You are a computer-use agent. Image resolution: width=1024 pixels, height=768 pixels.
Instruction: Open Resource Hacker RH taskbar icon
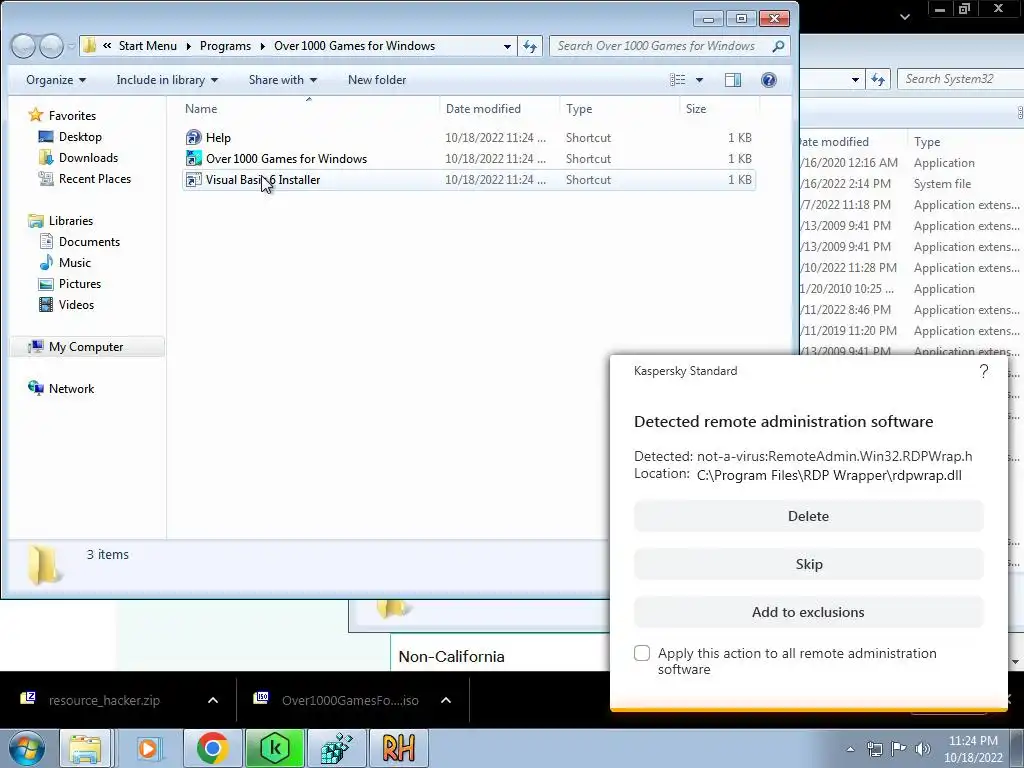[x=399, y=748]
